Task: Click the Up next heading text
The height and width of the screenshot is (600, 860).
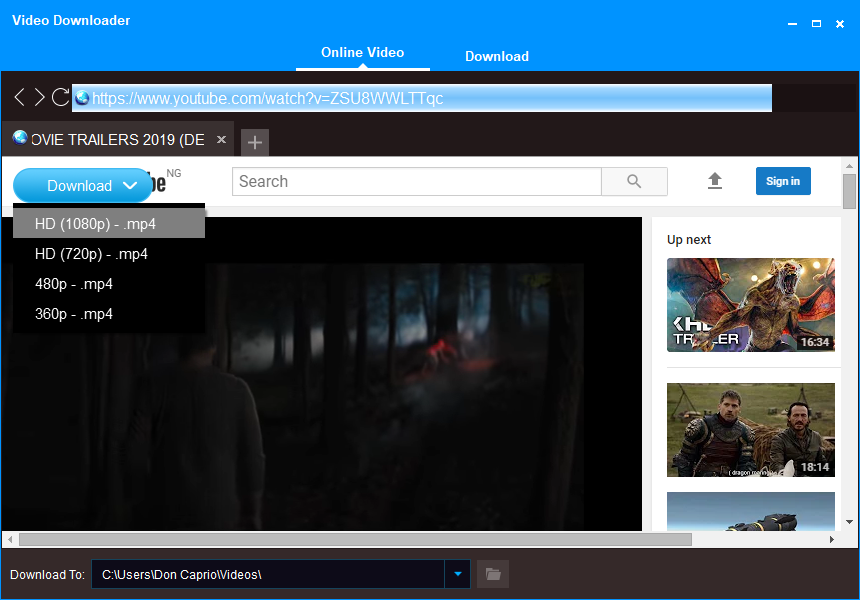Action: (x=689, y=240)
